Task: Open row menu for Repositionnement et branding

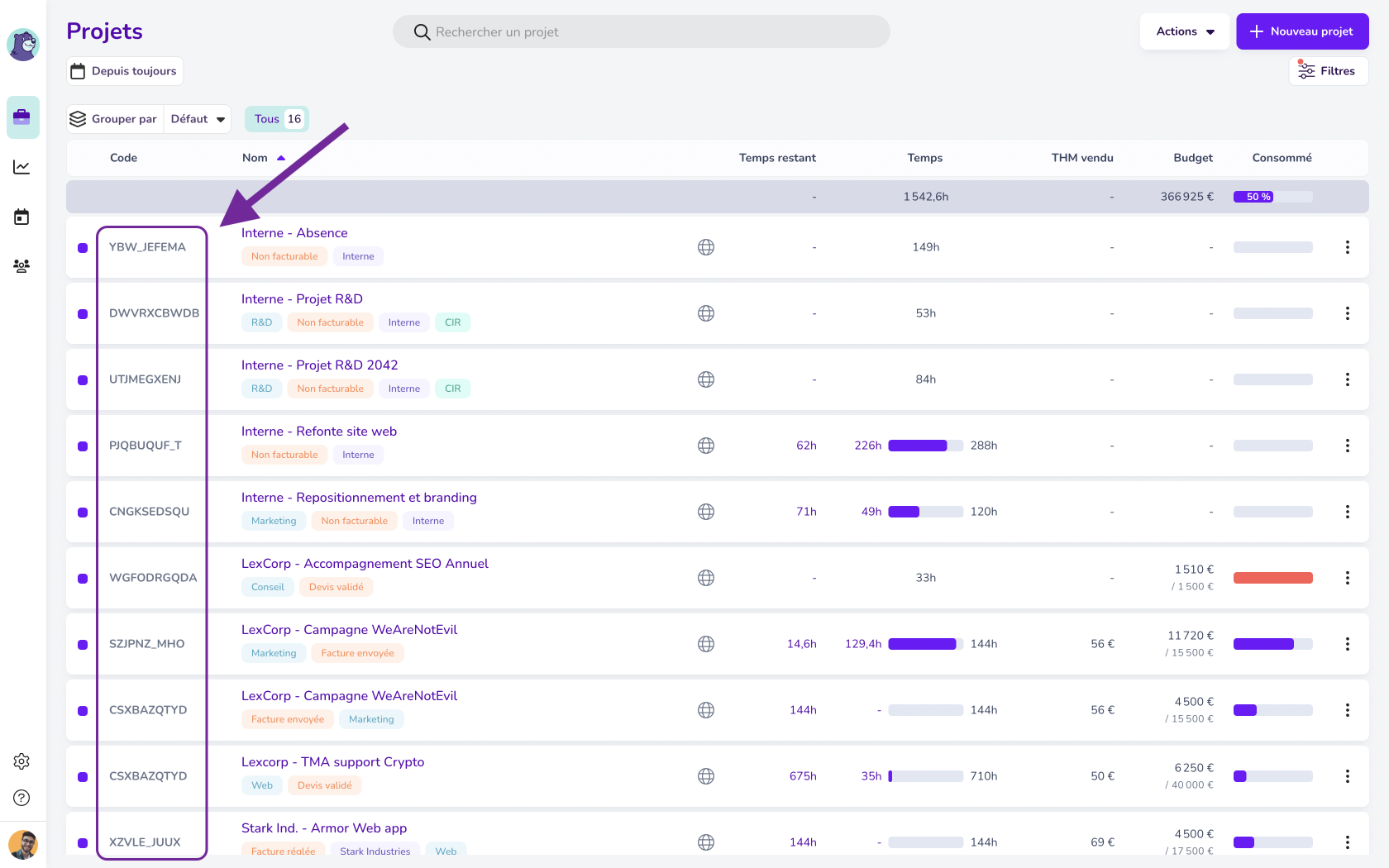Action: pyautogui.click(x=1348, y=512)
